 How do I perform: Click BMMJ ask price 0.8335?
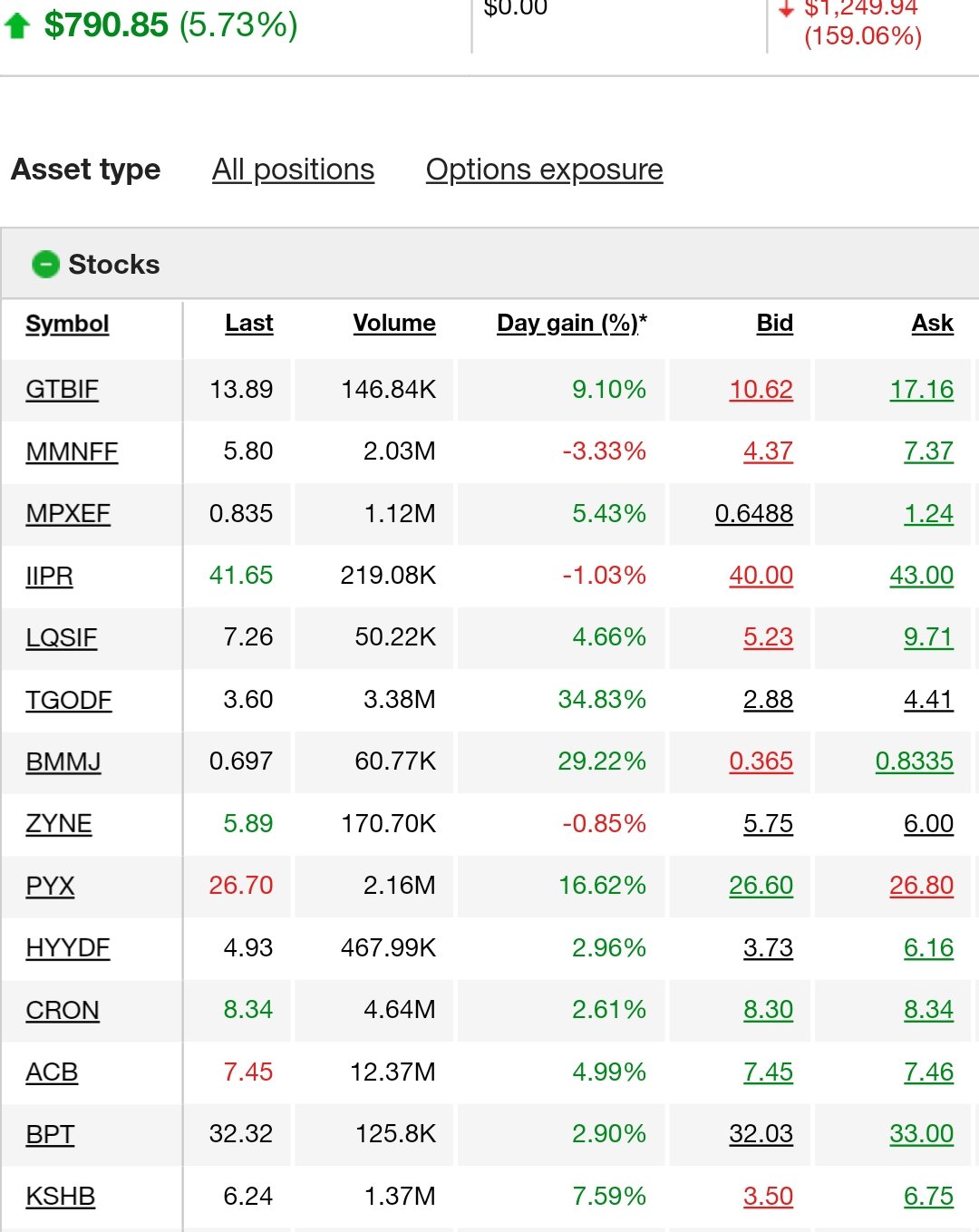pos(915,761)
